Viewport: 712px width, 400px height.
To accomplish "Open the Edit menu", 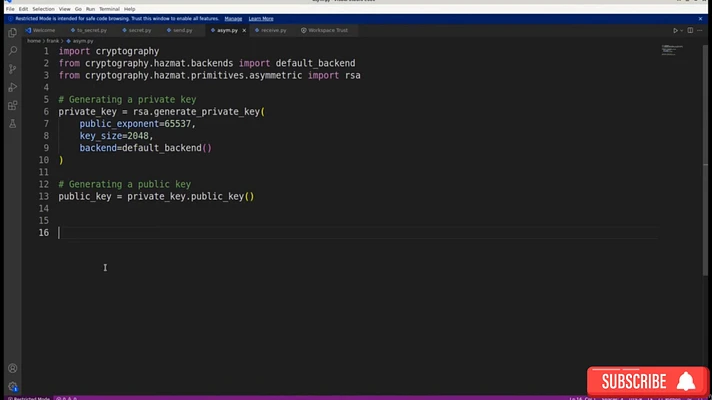I will 23,9.
